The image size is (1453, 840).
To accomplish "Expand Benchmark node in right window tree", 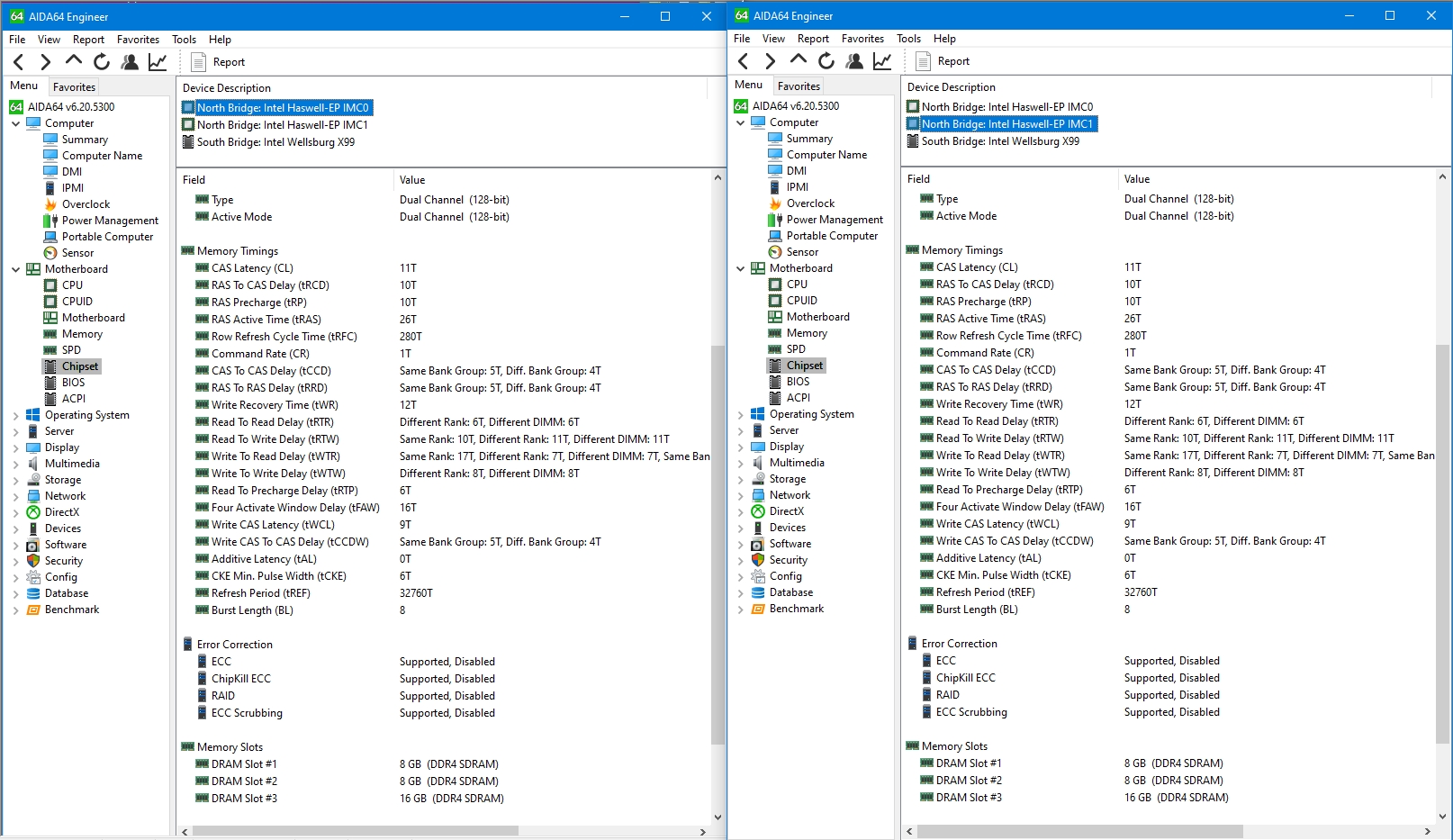I will click(740, 609).
